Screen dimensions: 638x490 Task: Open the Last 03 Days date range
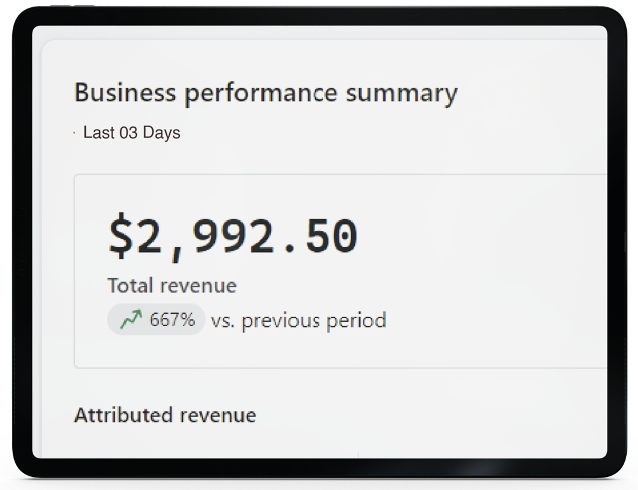pos(131,132)
